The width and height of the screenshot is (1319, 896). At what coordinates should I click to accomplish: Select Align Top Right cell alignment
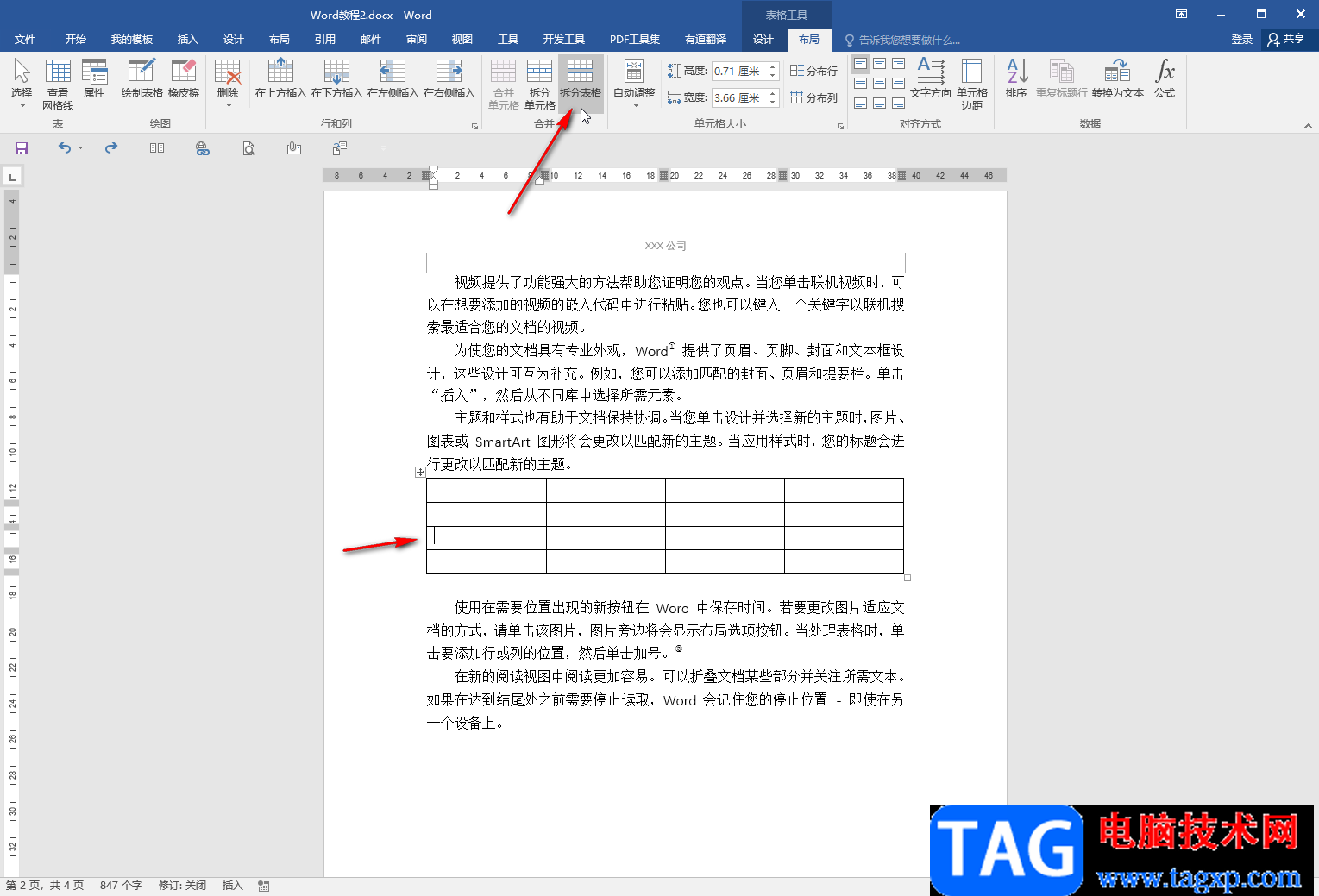click(x=898, y=64)
